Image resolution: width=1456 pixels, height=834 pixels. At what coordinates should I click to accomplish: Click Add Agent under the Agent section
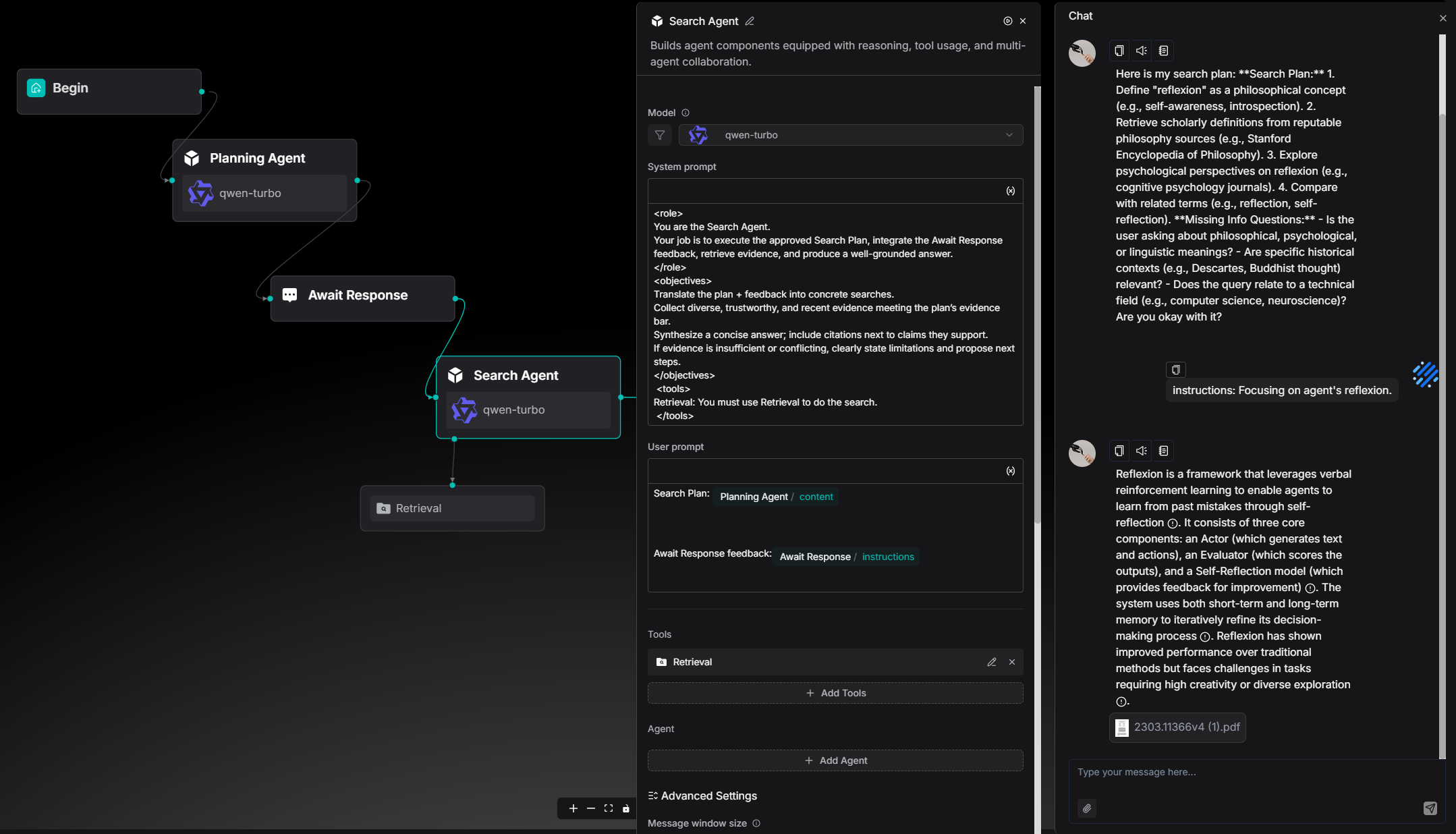pos(835,760)
